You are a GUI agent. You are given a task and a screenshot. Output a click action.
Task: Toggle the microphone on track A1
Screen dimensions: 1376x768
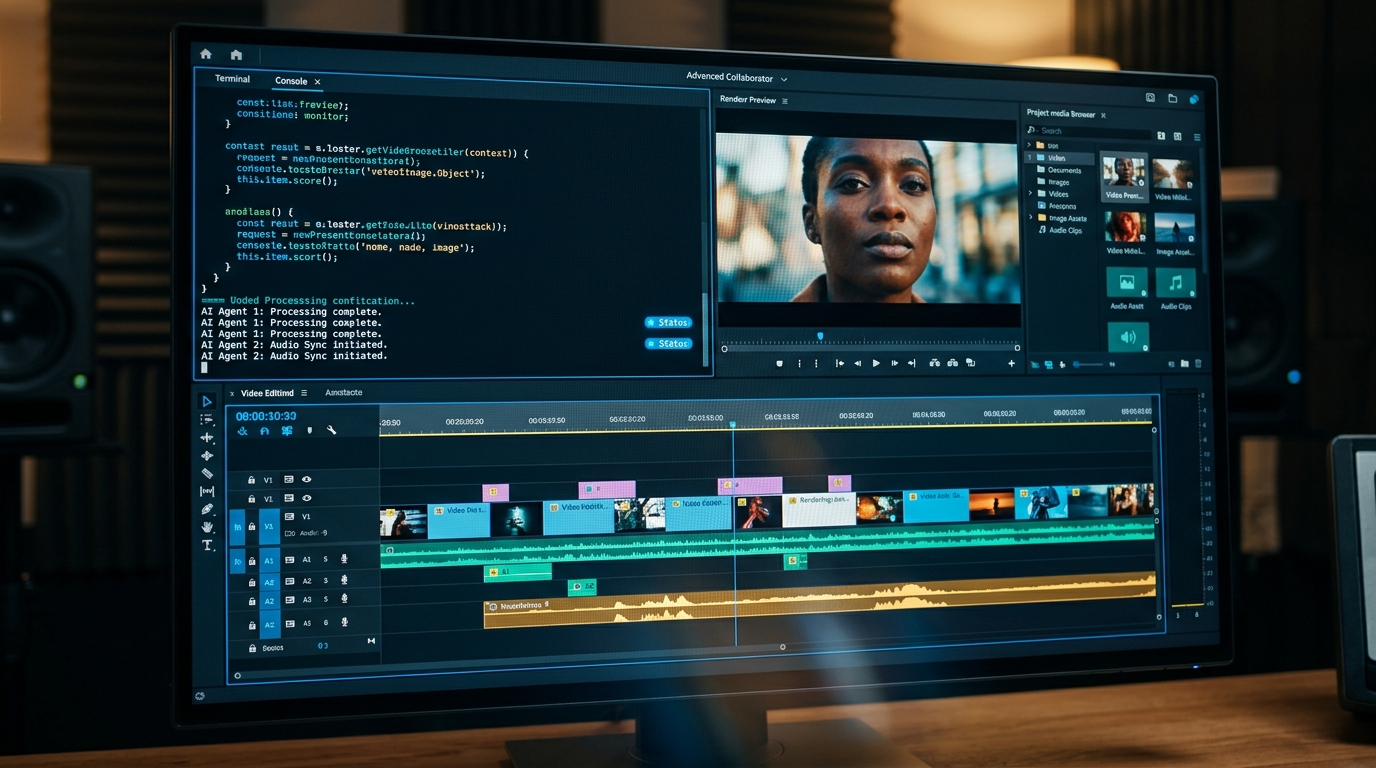(x=344, y=559)
